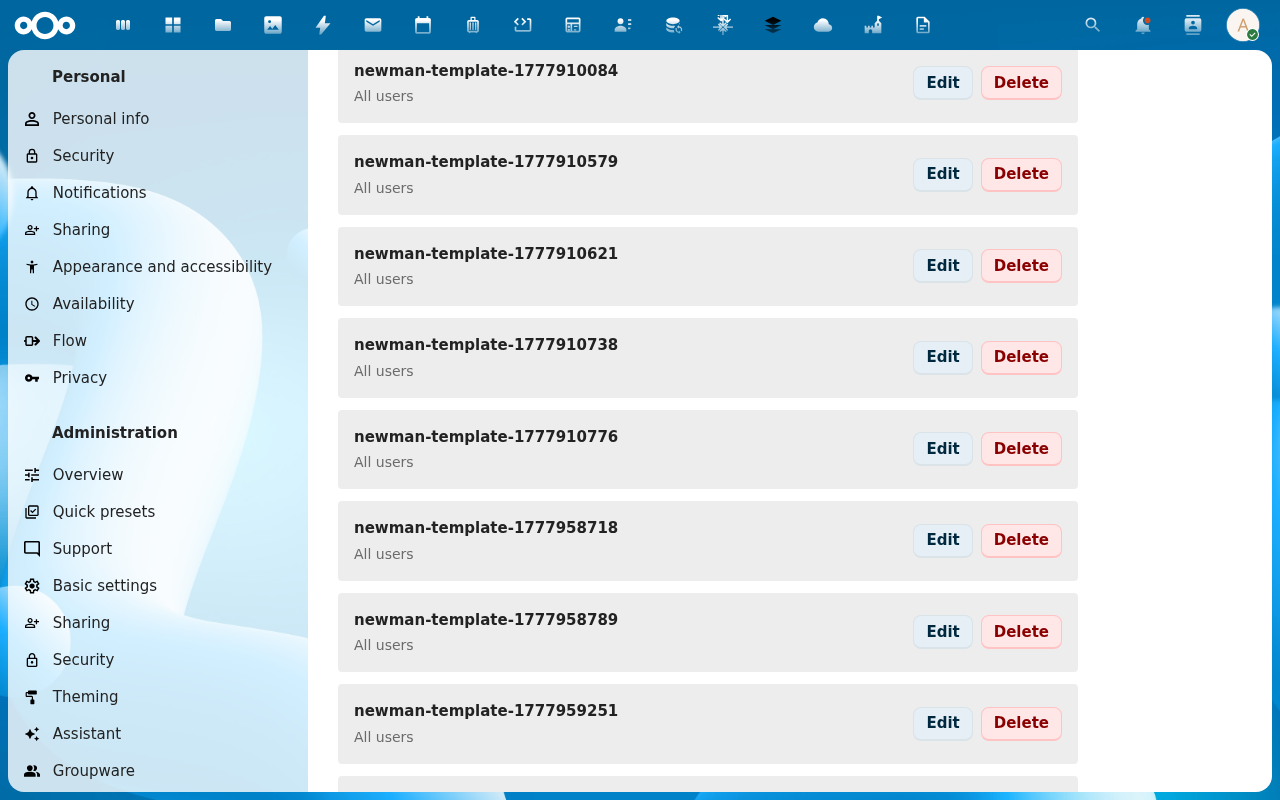Edit newman-template-1777958718

943,540
